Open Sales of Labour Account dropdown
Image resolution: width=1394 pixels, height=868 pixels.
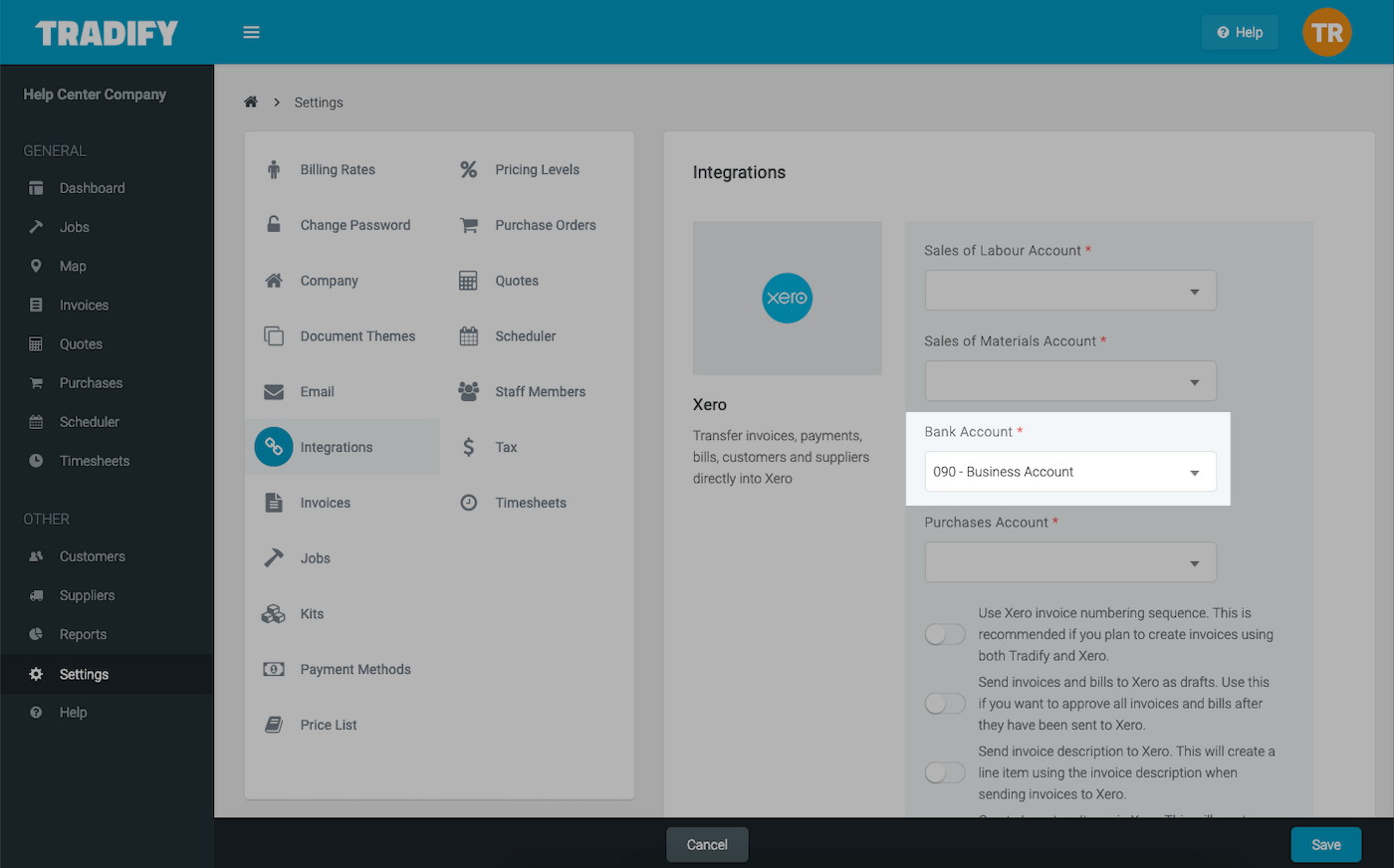pos(1070,291)
